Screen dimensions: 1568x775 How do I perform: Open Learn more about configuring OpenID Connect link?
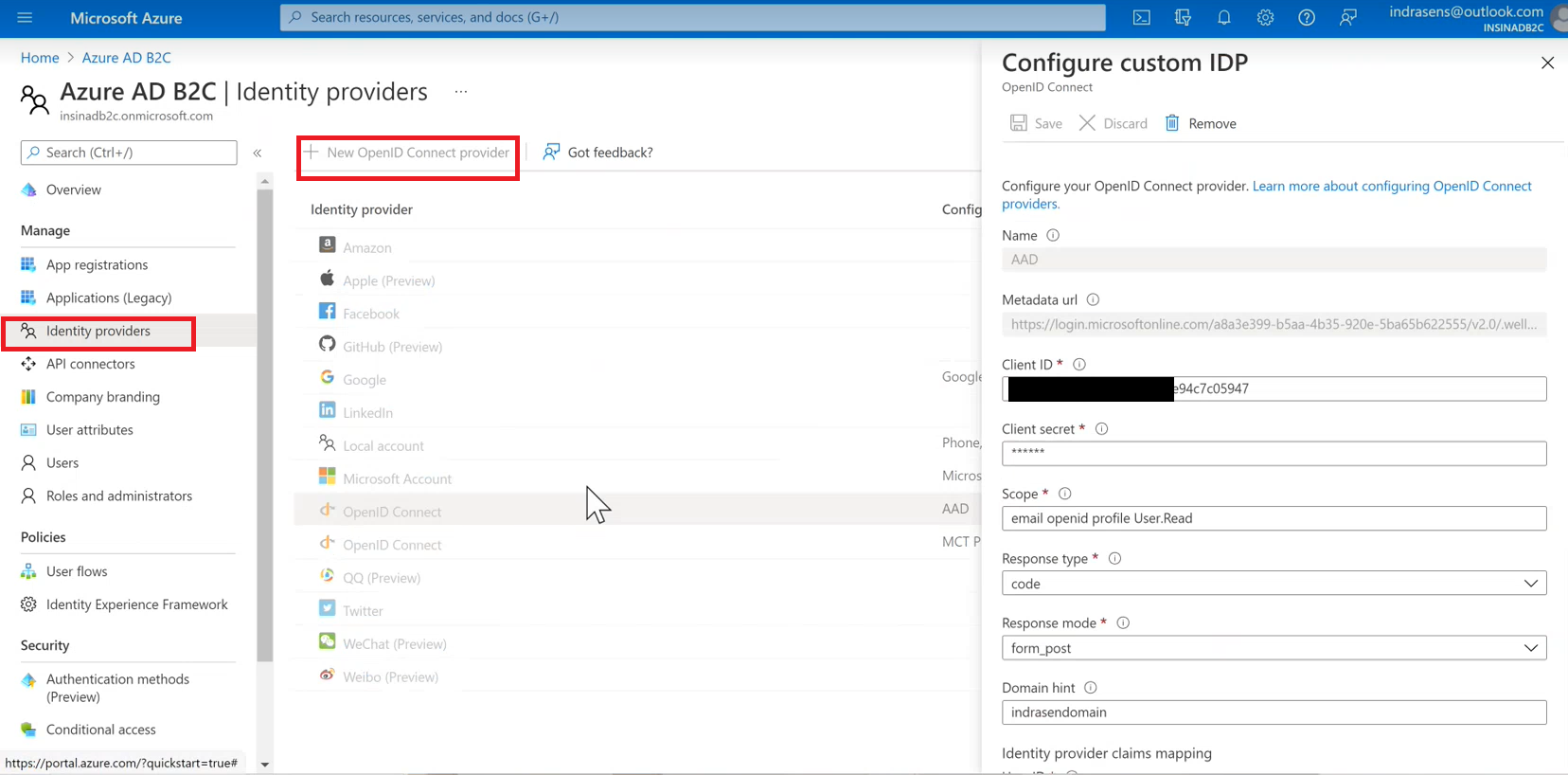[1392, 186]
